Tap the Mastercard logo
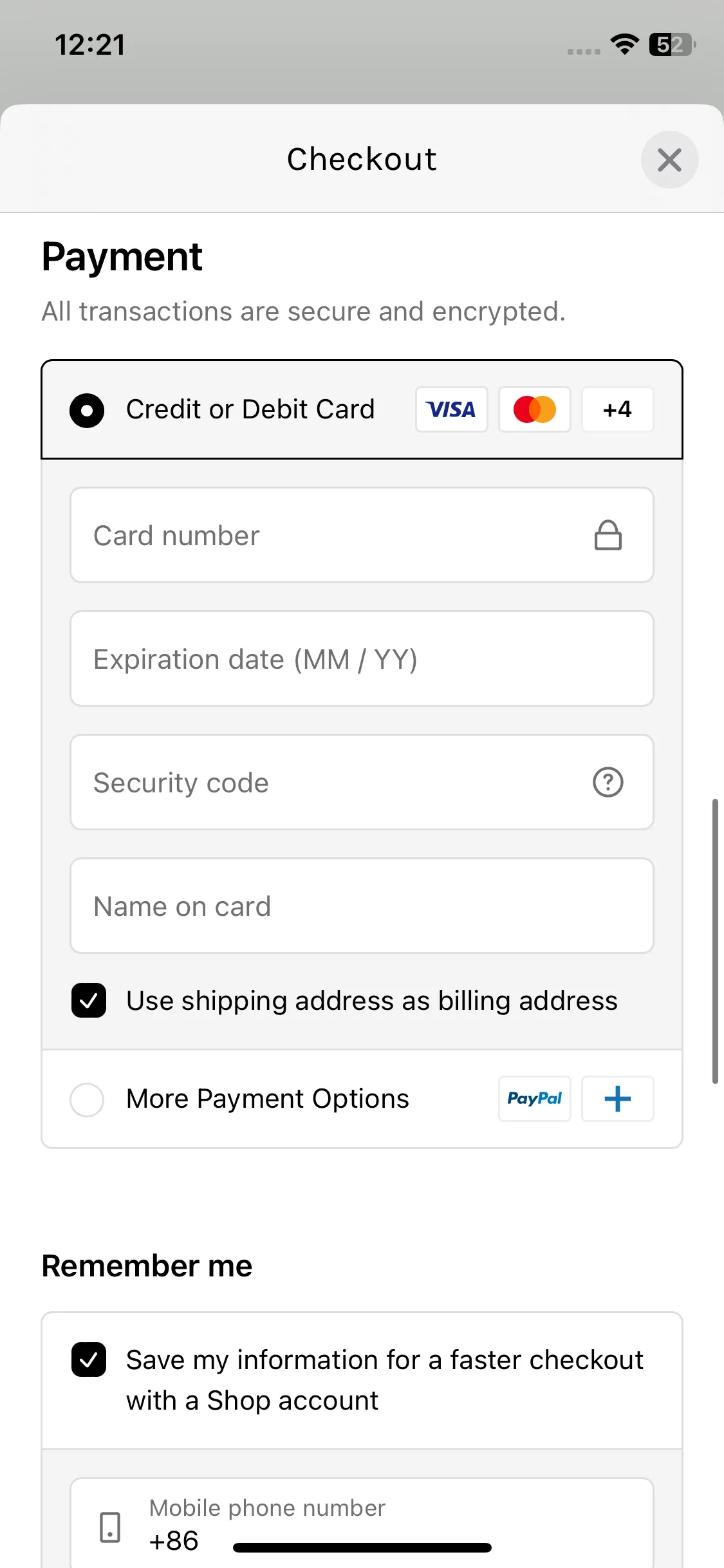 coord(534,409)
